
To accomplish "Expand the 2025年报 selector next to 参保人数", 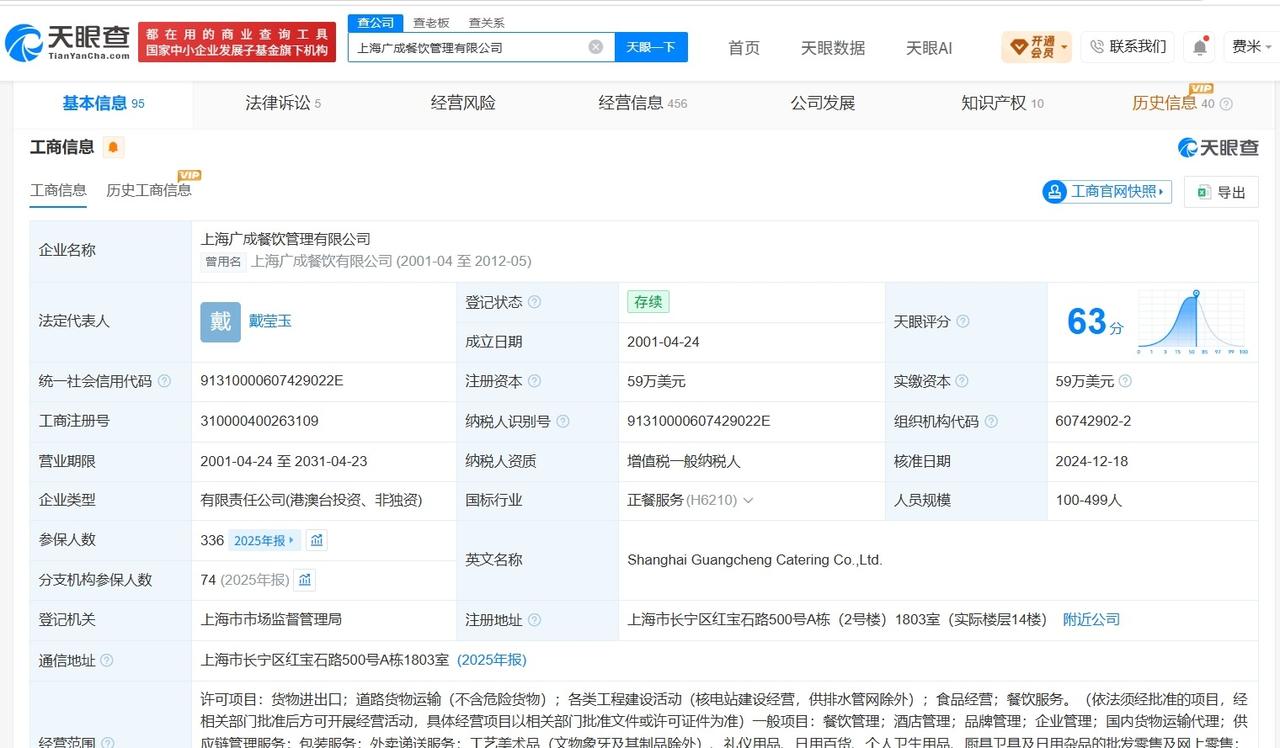I will click(264, 540).
